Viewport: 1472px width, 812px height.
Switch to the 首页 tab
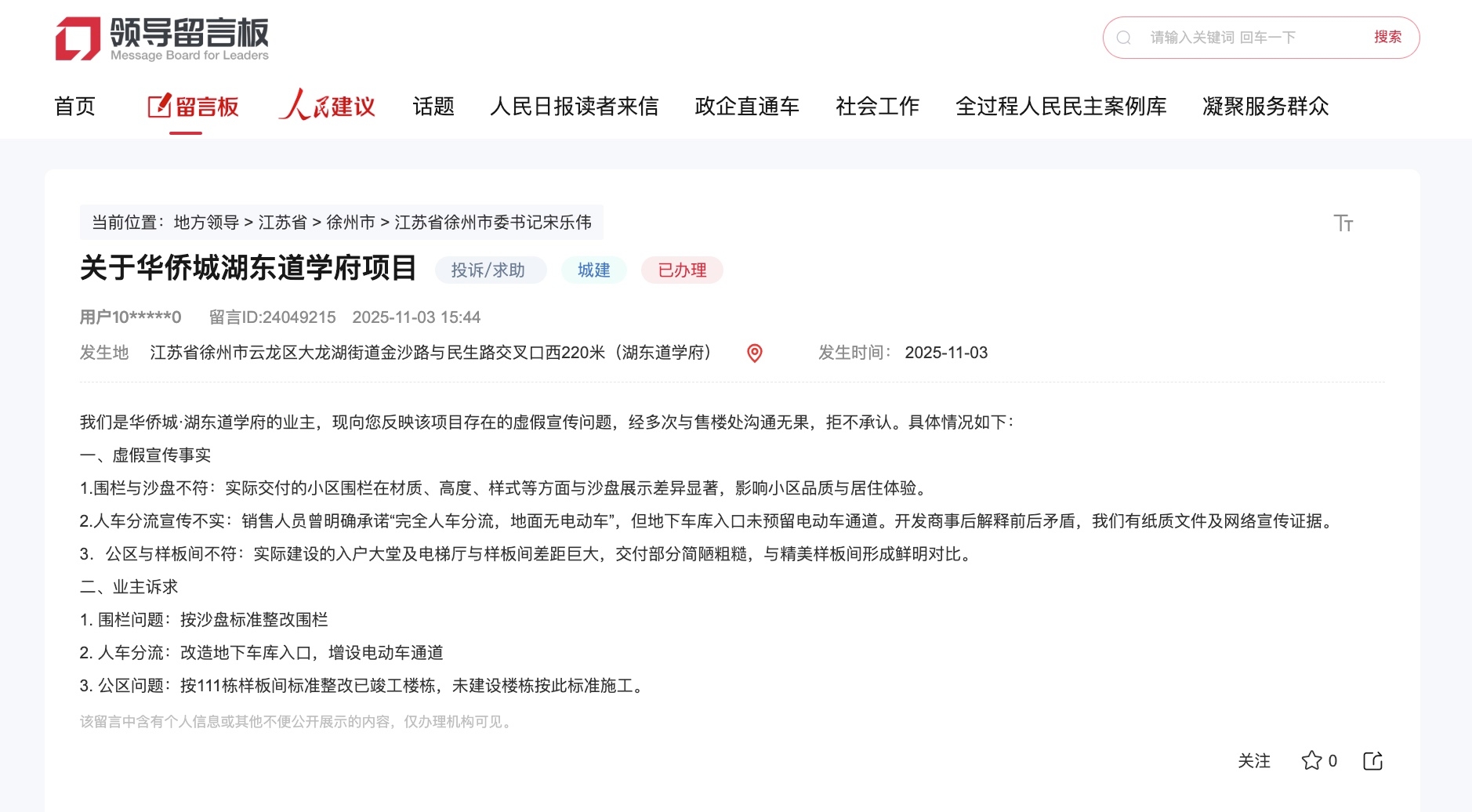[x=74, y=106]
